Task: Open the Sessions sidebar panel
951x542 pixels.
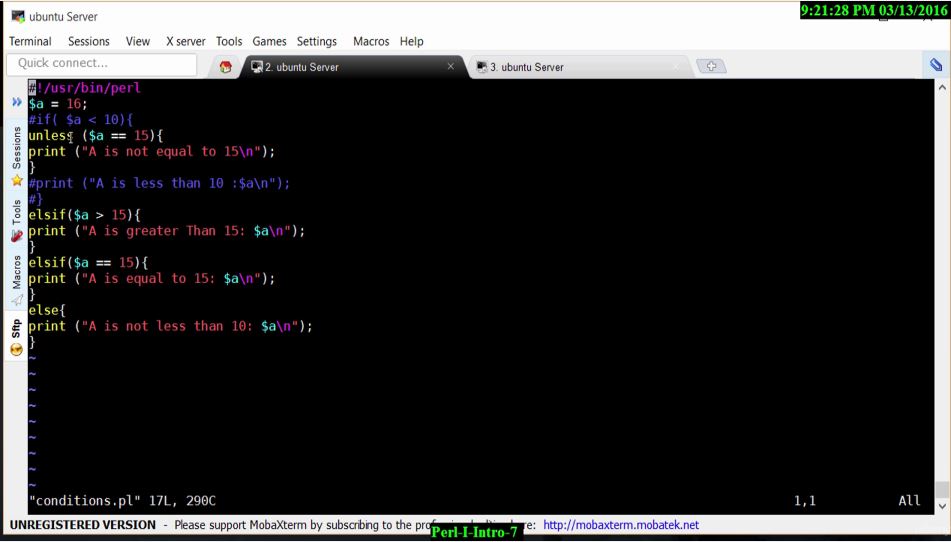Action: click(16, 147)
